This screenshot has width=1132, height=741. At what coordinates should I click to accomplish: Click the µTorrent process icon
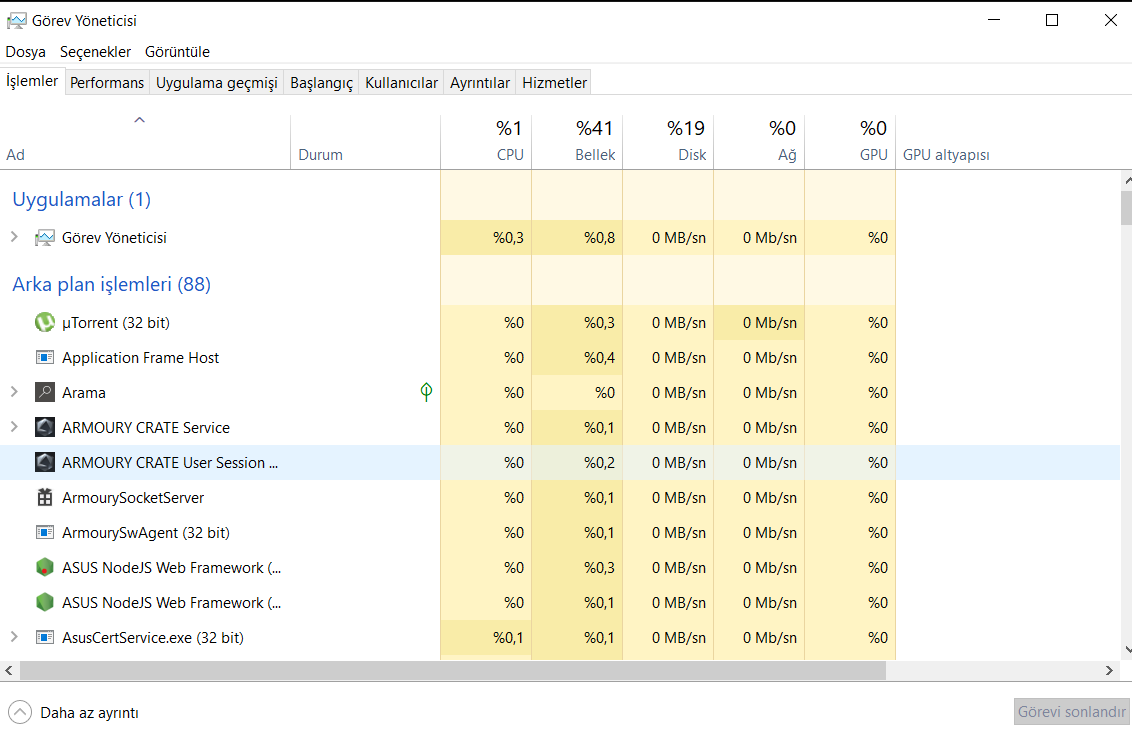[x=44, y=323]
